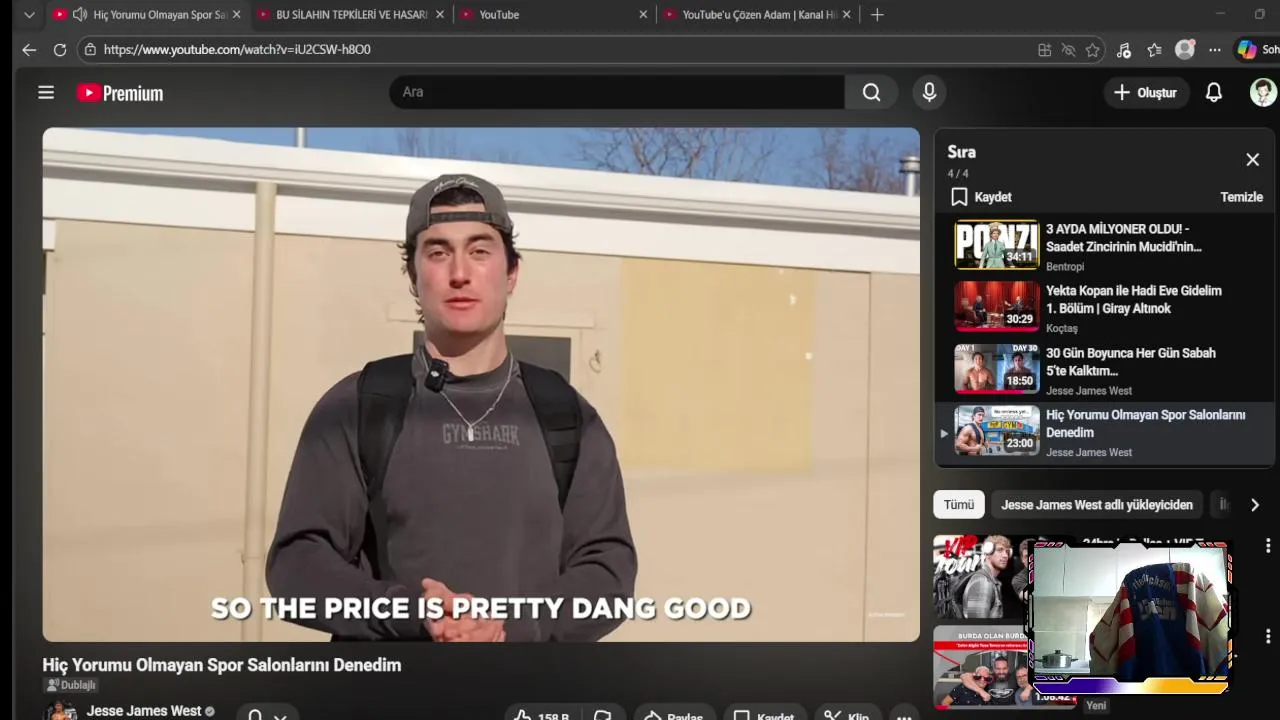Mute the playing tab via speaker icon
Screen dimensions: 1280x720
tap(79, 15)
